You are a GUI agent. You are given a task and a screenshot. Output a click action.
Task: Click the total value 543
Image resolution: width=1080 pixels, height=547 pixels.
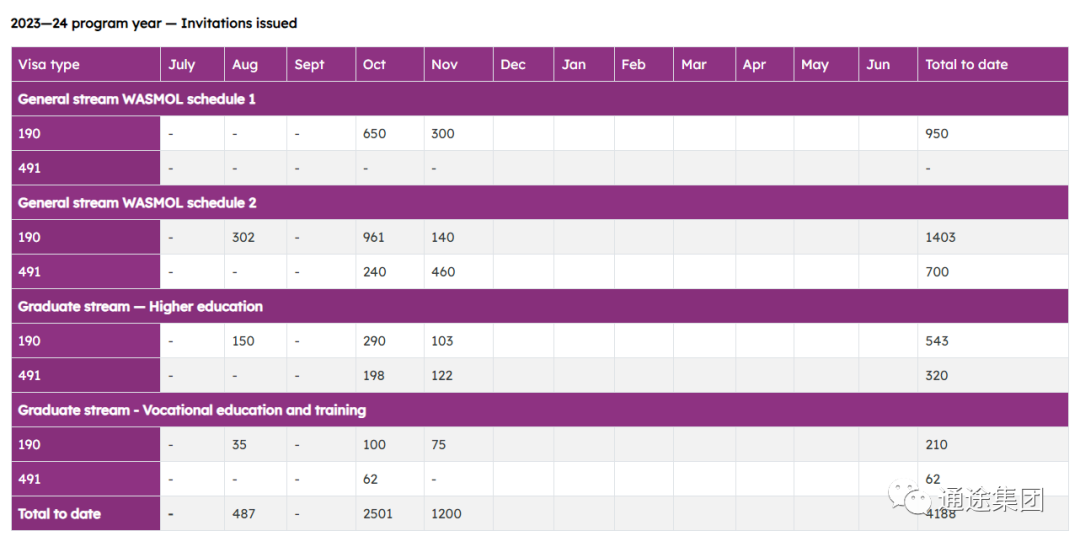[937, 341]
